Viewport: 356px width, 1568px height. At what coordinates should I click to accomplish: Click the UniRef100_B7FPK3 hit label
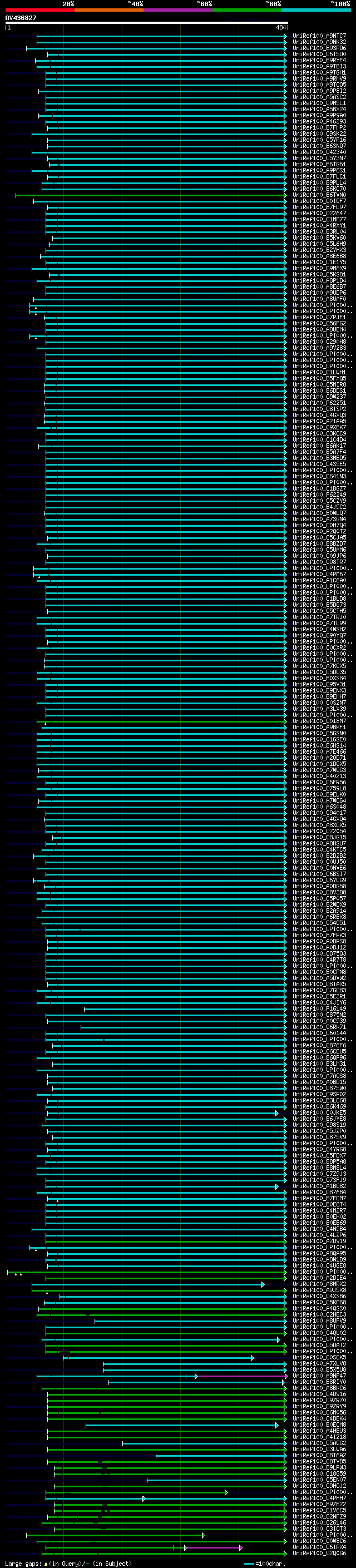[x=319, y=936]
